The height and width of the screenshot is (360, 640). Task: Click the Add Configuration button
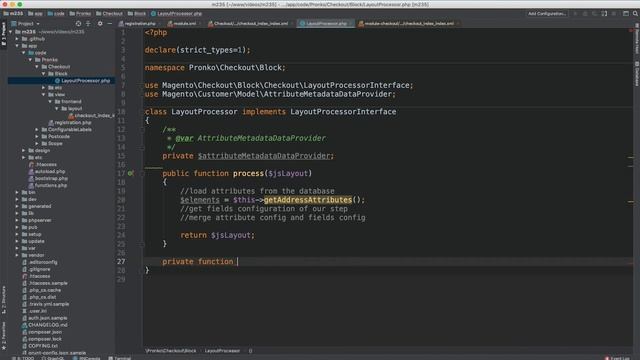(x=547, y=13)
